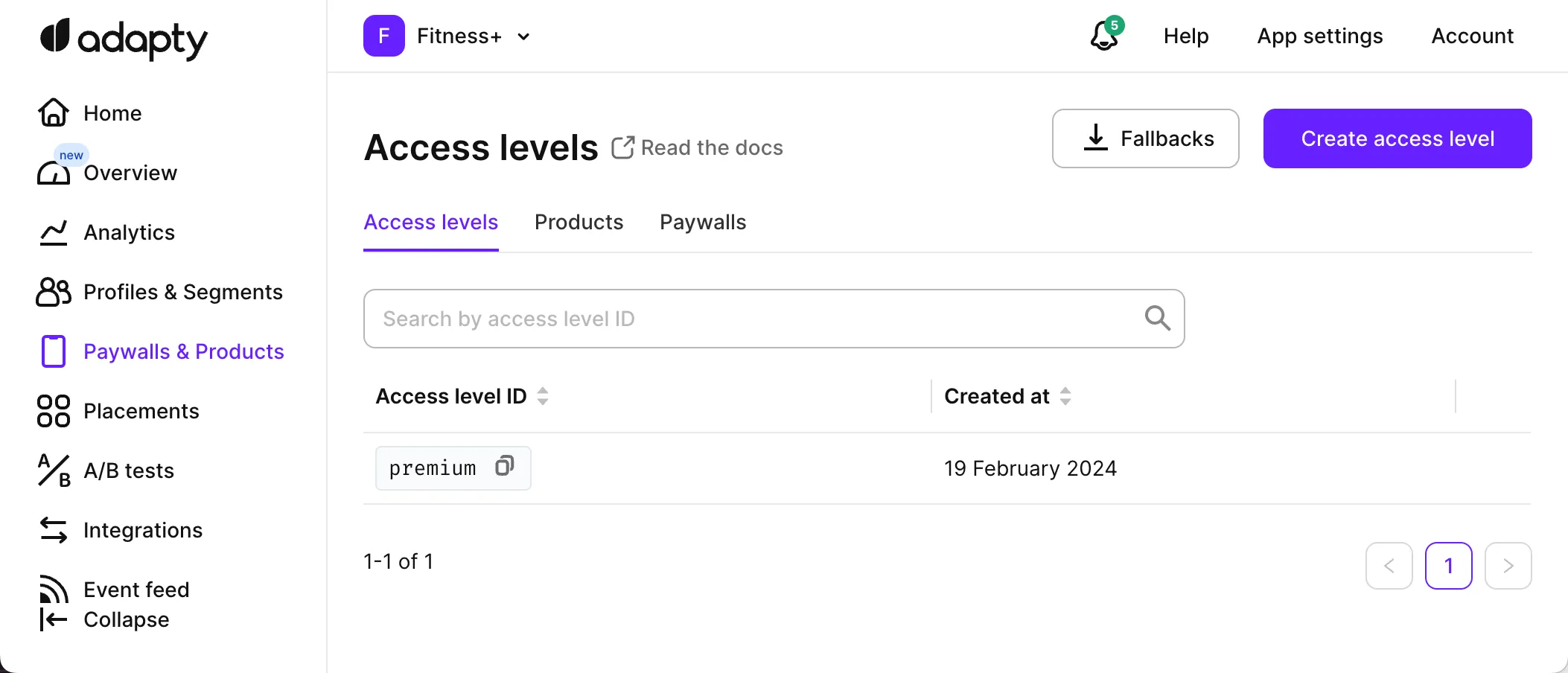The height and width of the screenshot is (673, 1568).
Task: Open Home from the sidebar
Action: (x=112, y=113)
